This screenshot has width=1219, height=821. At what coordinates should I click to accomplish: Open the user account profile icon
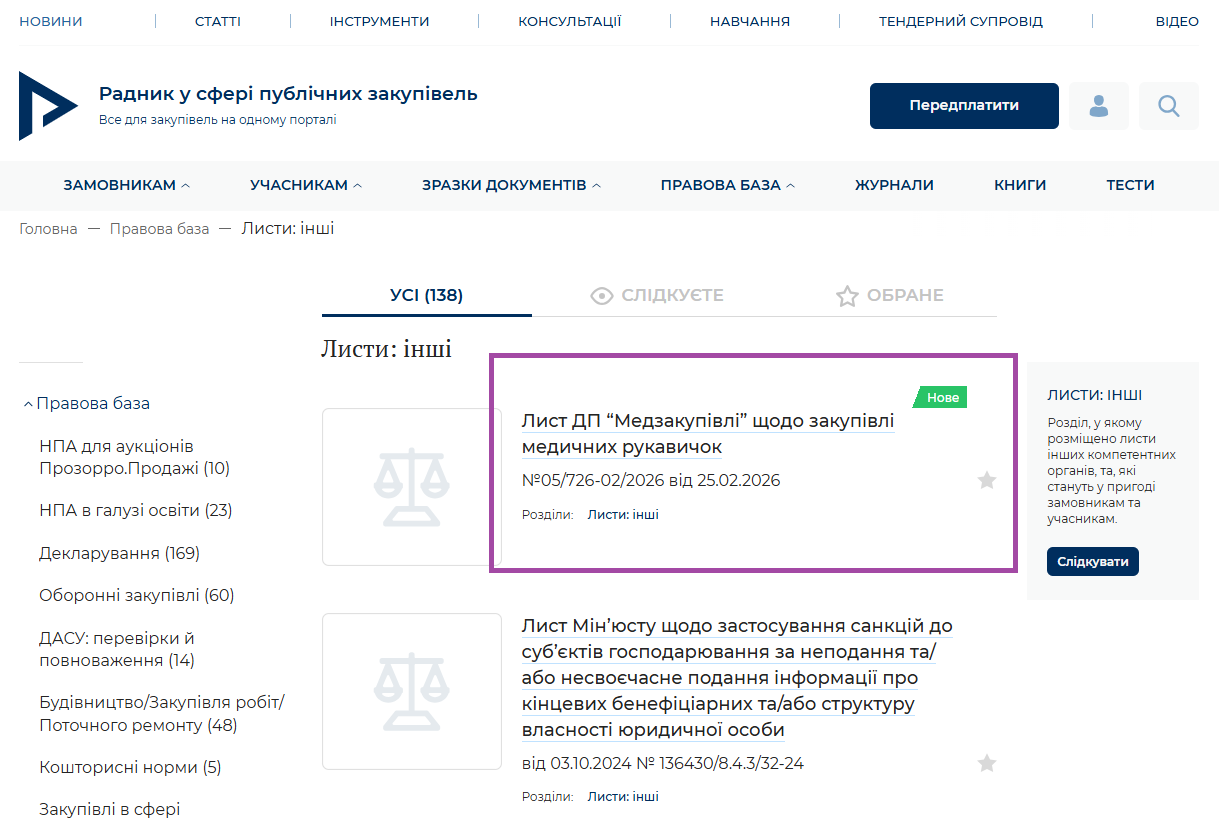pos(1098,106)
